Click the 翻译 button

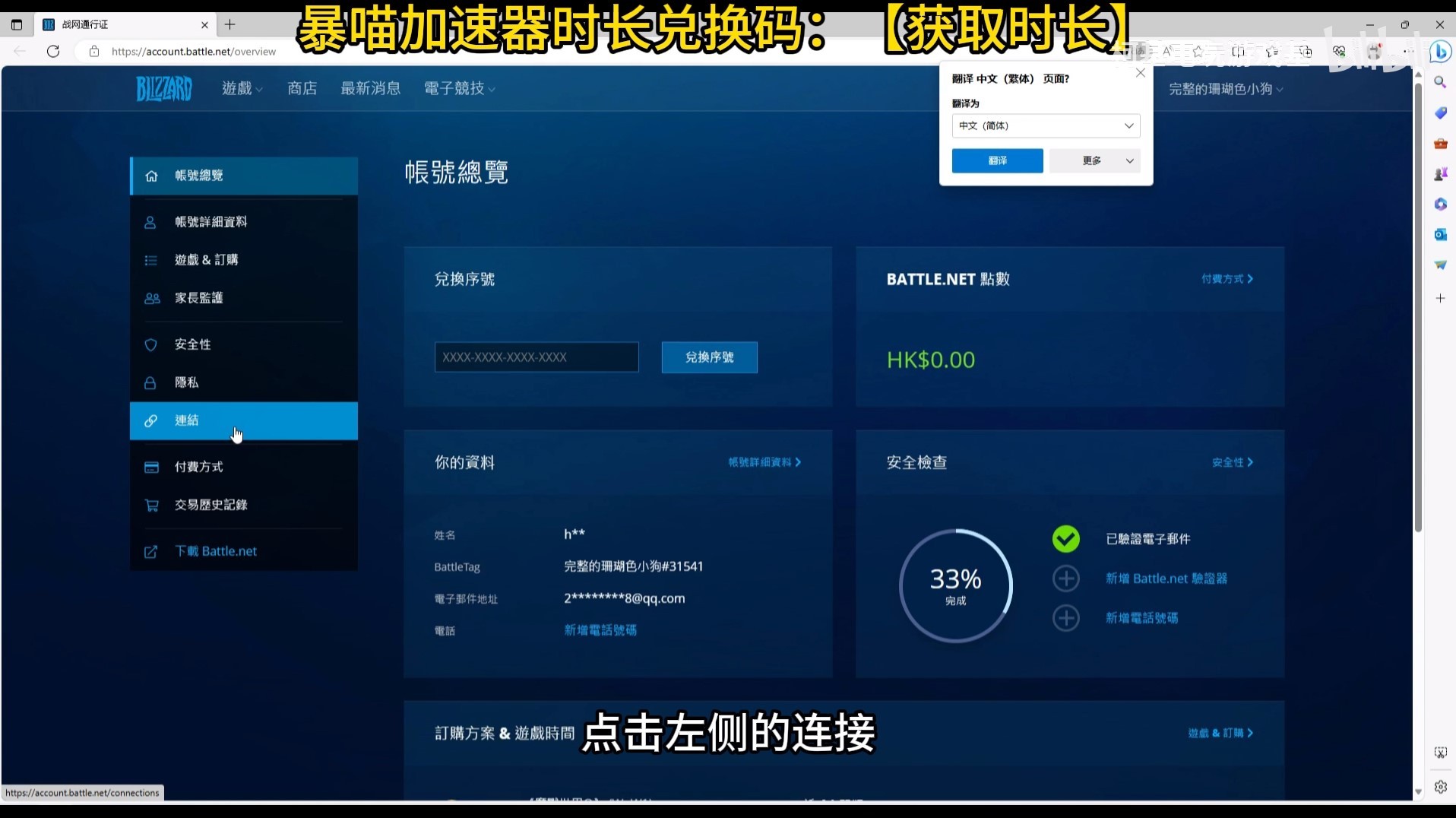(x=997, y=160)
